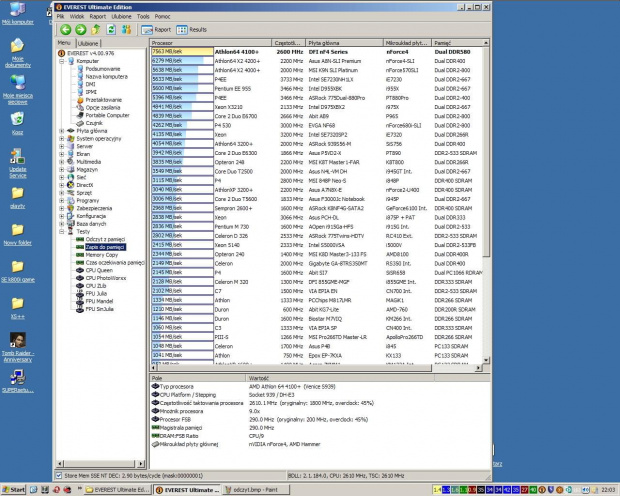
Task: Sort by the Procesor column header
Action: (211, 43)
